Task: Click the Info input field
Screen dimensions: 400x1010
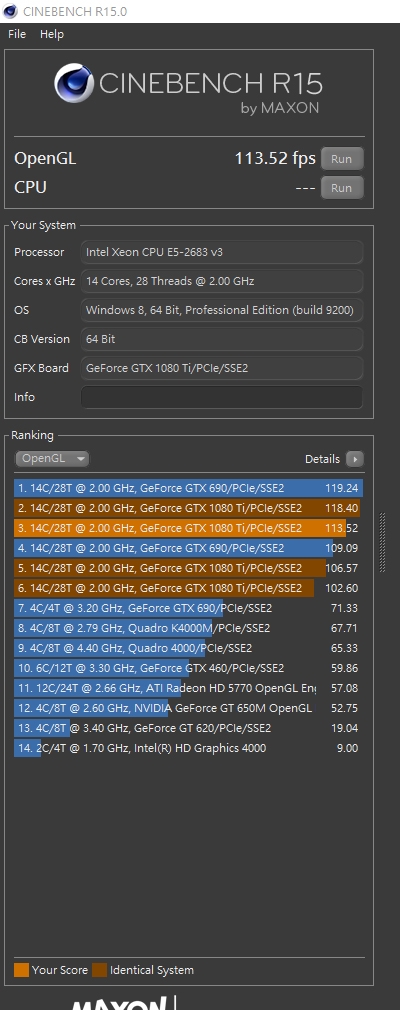Action: coord(222,397)
